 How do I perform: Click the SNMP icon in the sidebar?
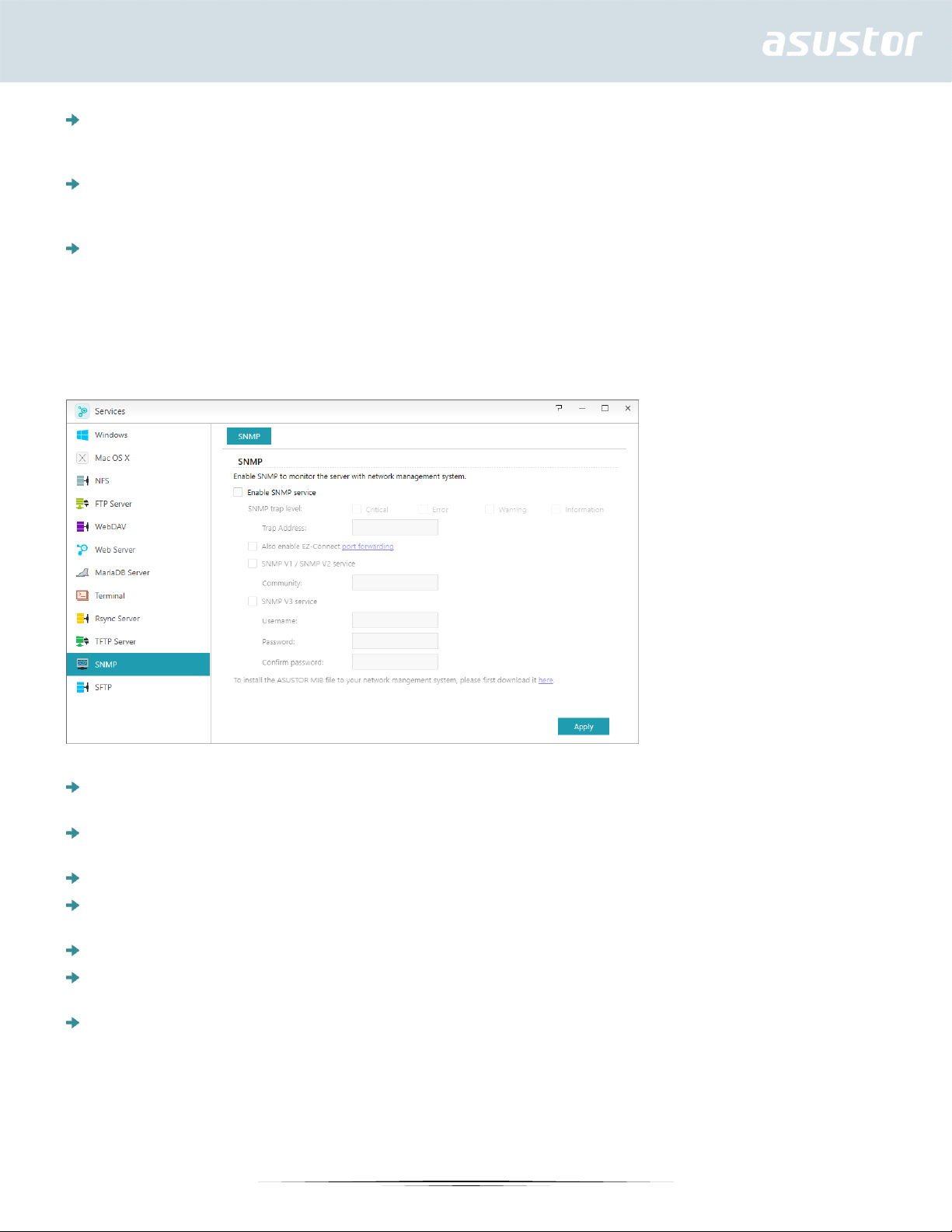click(82, 665)
